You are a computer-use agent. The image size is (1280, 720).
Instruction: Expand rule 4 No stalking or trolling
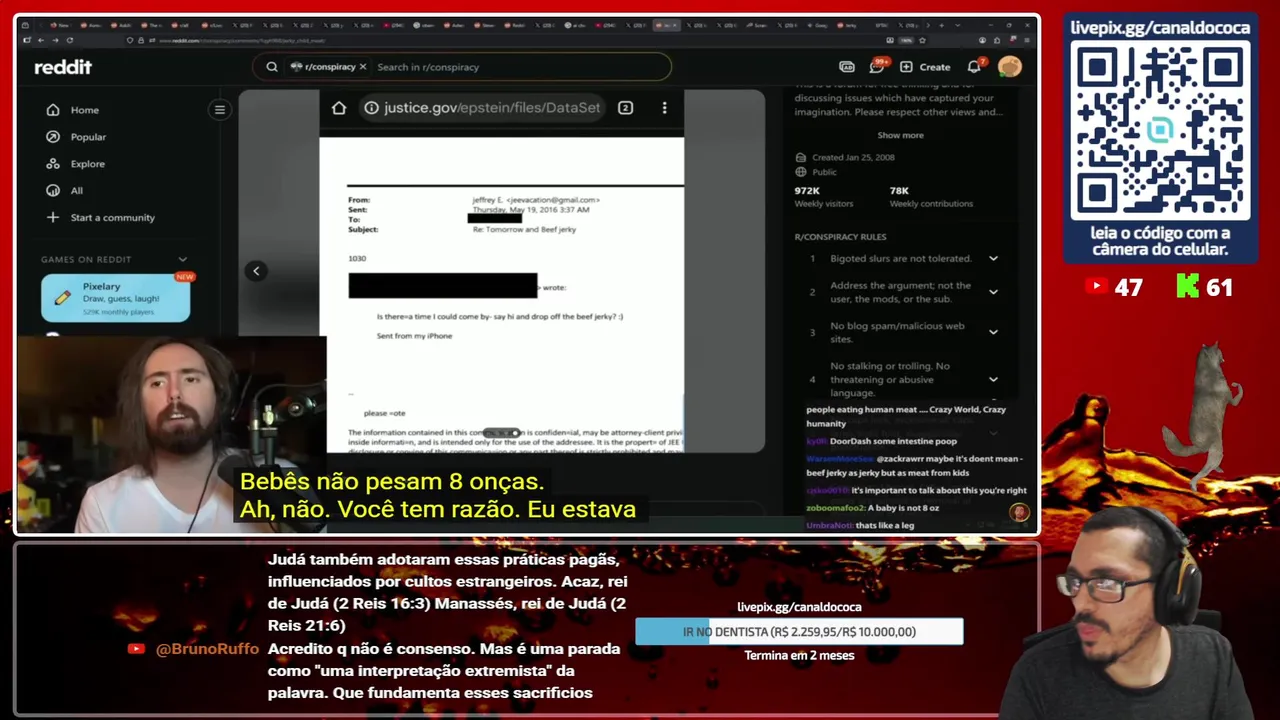[993, 379]
